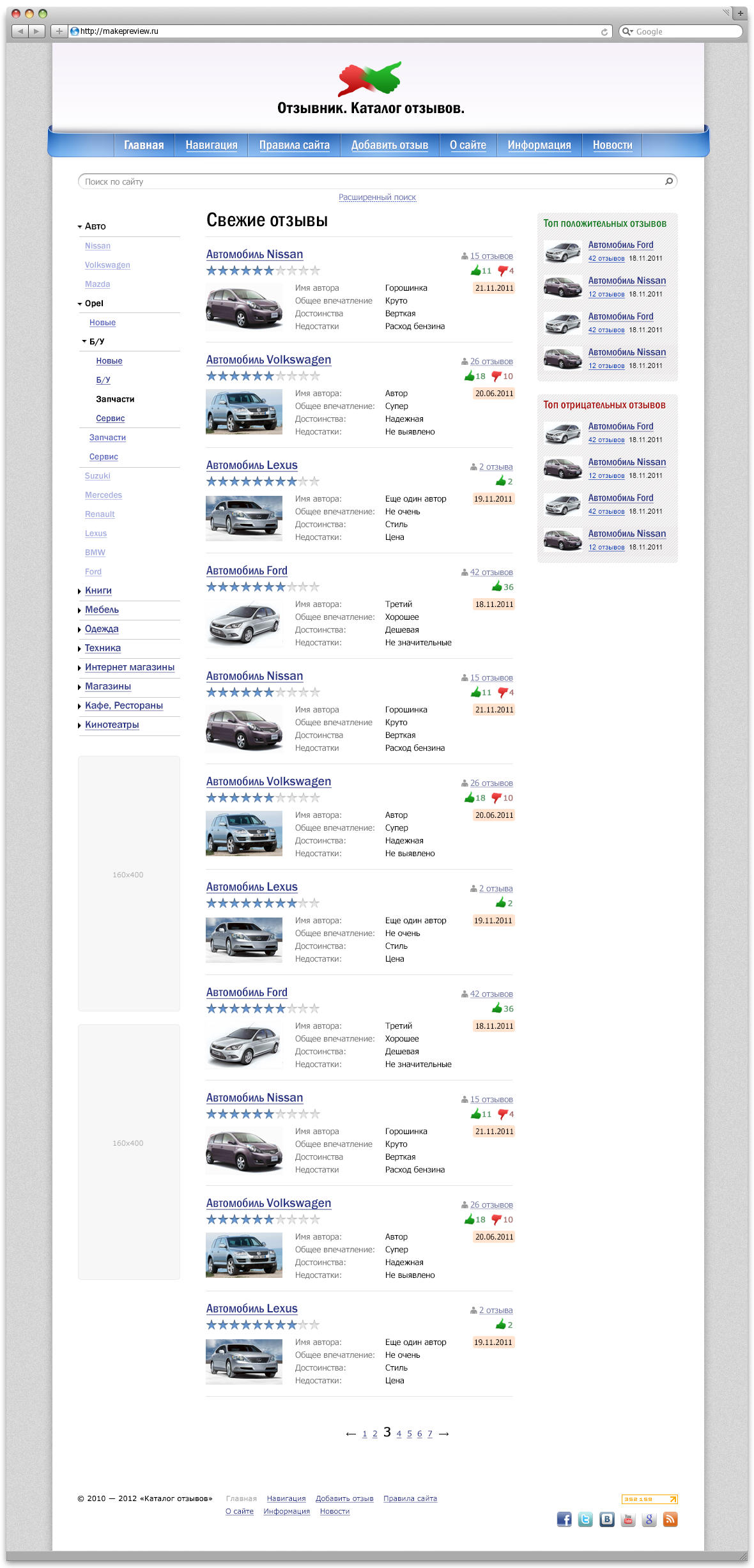
Task: Click Отзывник. Каталог отзывов. site title
Action: [x=371, y=109]
